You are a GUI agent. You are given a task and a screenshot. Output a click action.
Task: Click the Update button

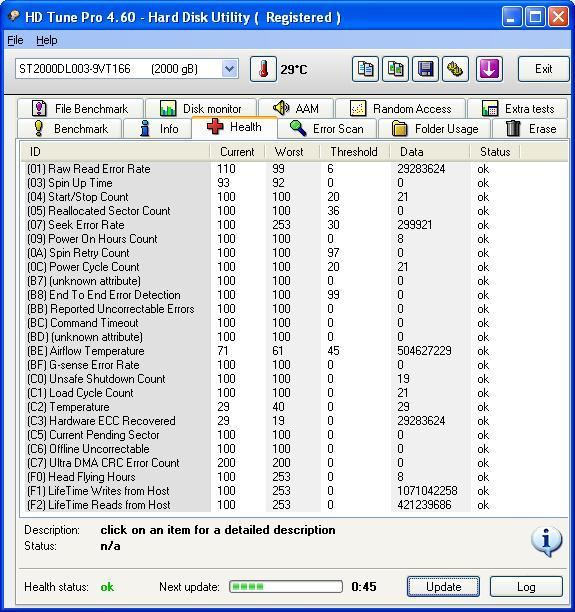pyautogui.click(x=443, y=587)
